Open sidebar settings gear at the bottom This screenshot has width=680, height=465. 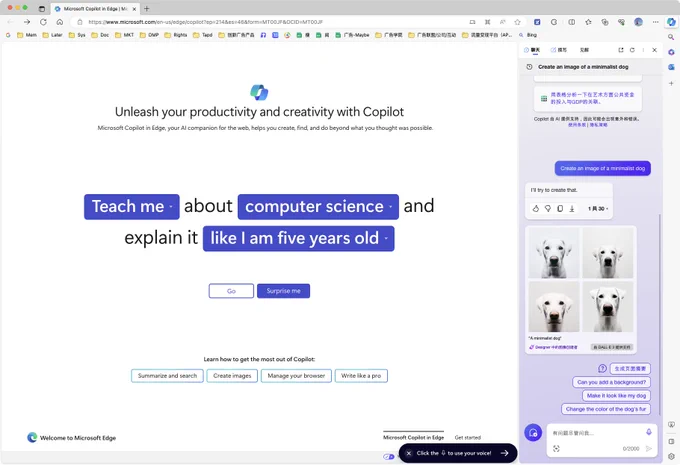click(671, 456)
